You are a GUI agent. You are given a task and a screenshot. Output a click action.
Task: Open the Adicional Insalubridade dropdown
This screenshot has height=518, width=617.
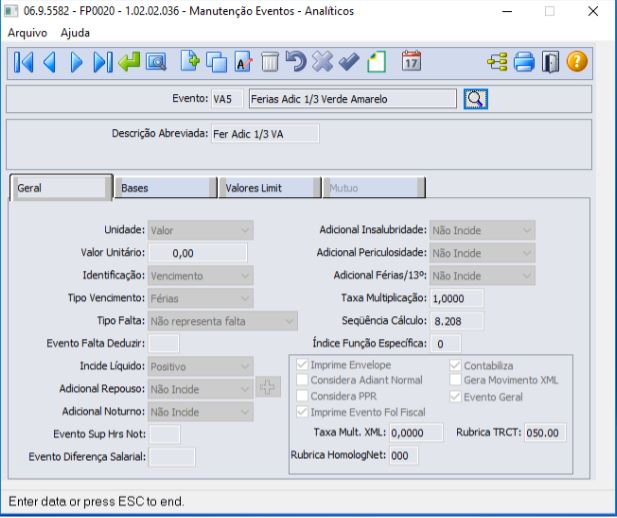tap(482, 230)
